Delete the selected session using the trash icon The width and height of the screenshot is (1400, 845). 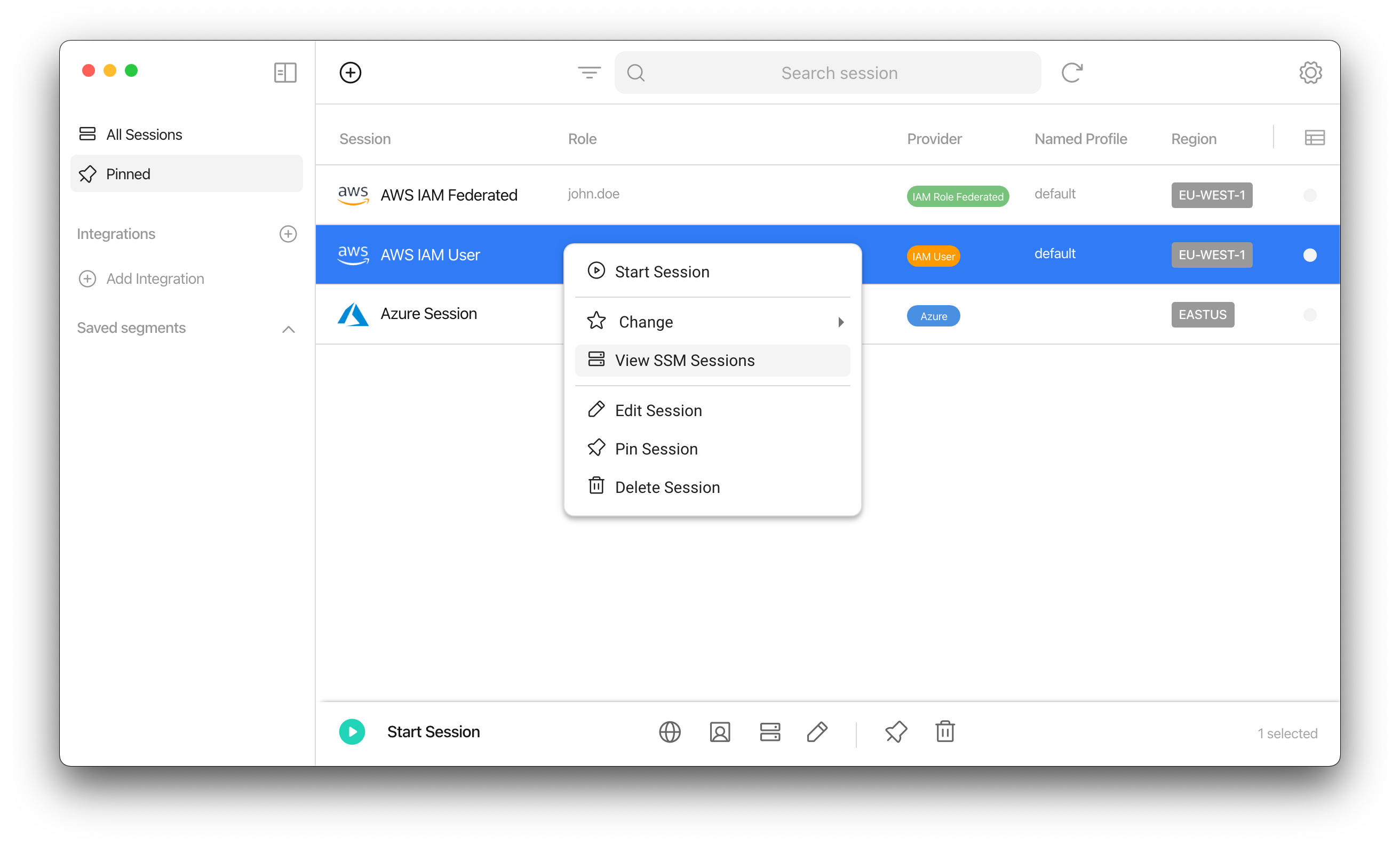(945, 732)
